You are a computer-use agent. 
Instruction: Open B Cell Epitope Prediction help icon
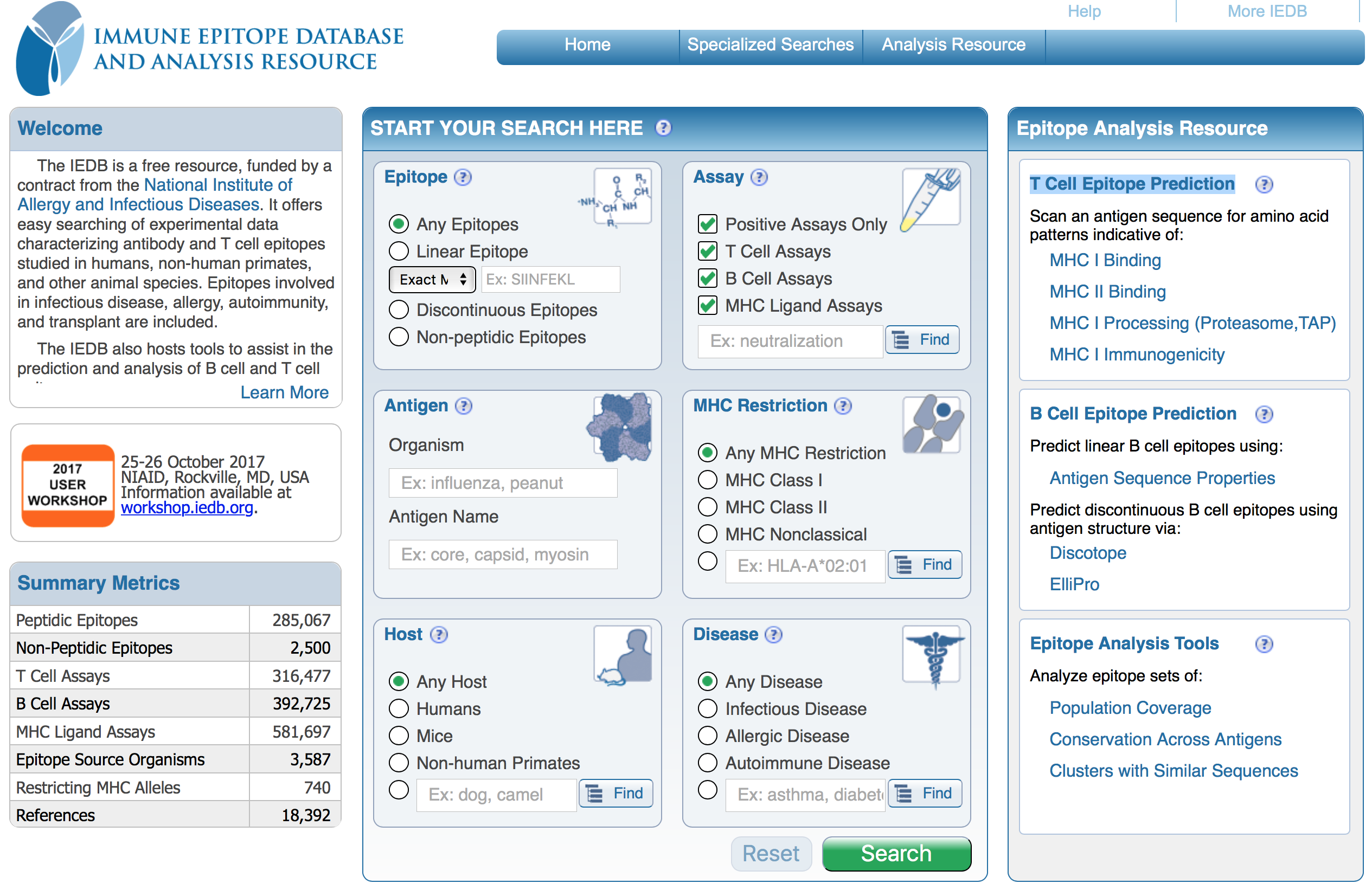coord(1264,415)
